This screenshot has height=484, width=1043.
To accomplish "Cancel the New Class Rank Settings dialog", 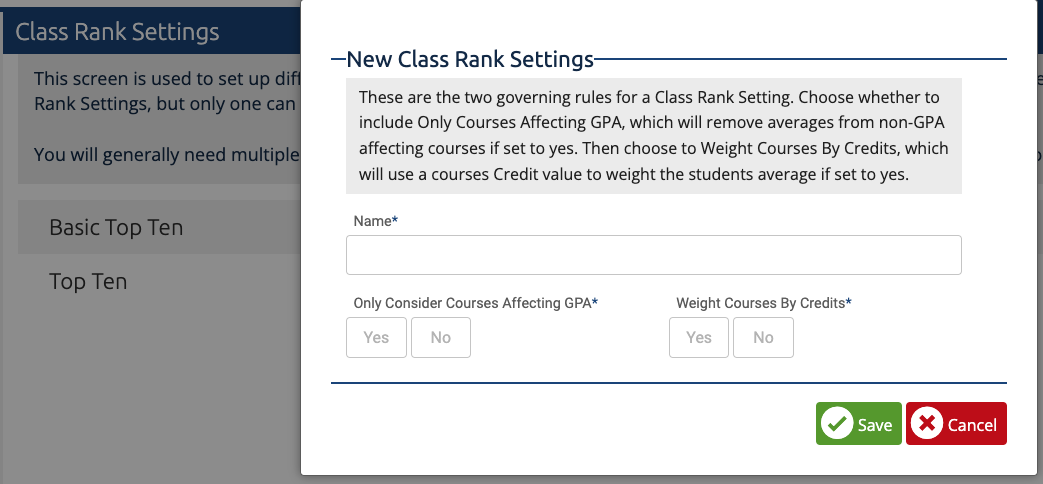I will tap(956, 424).
